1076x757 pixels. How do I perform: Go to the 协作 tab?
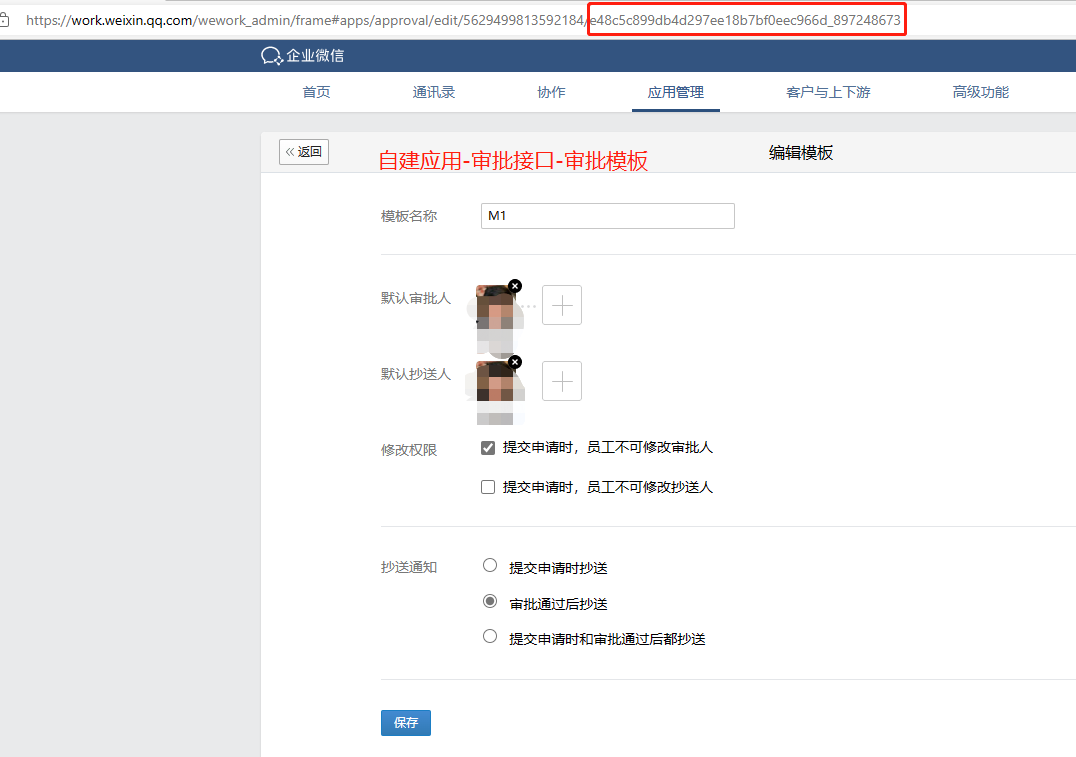click(x=551, y=92)
